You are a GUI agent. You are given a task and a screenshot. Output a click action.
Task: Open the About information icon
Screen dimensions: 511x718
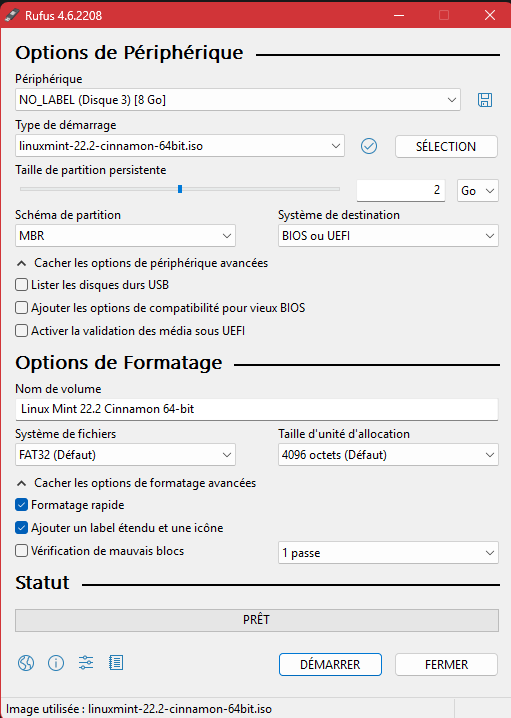56,663
